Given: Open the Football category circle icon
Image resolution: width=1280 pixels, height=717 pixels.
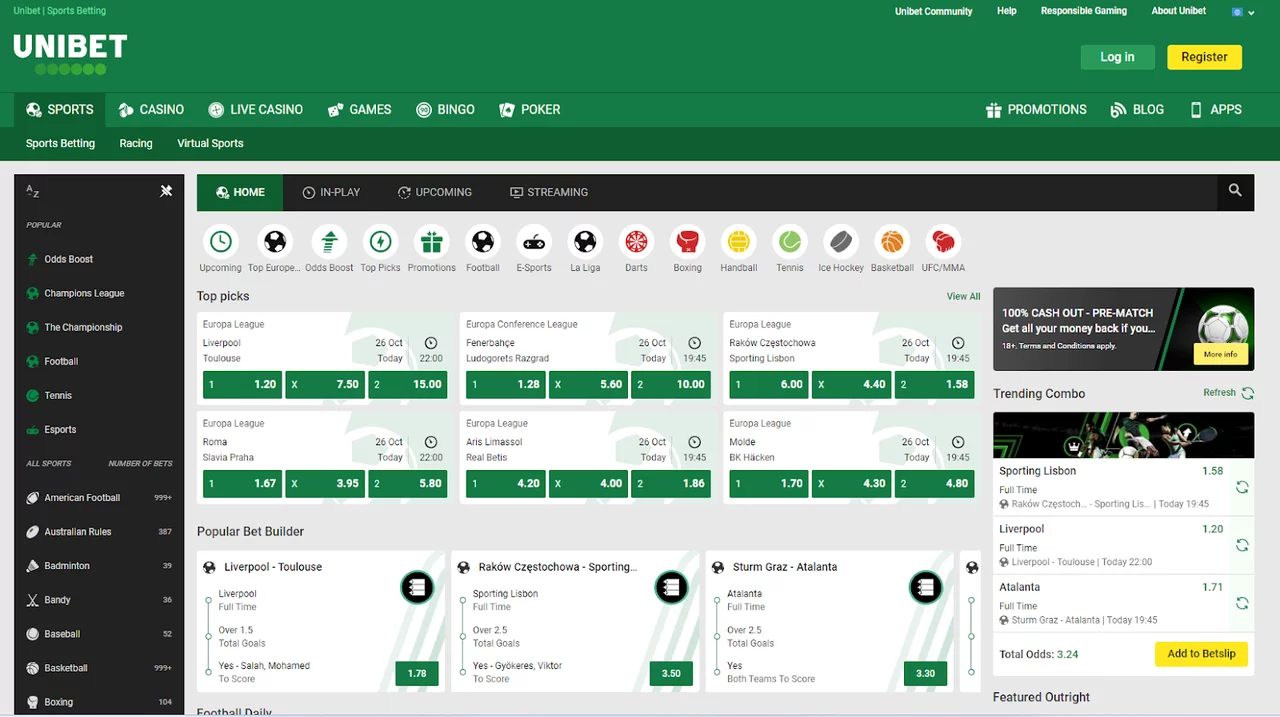Looking at the screenshot, I should coord(482,241).
